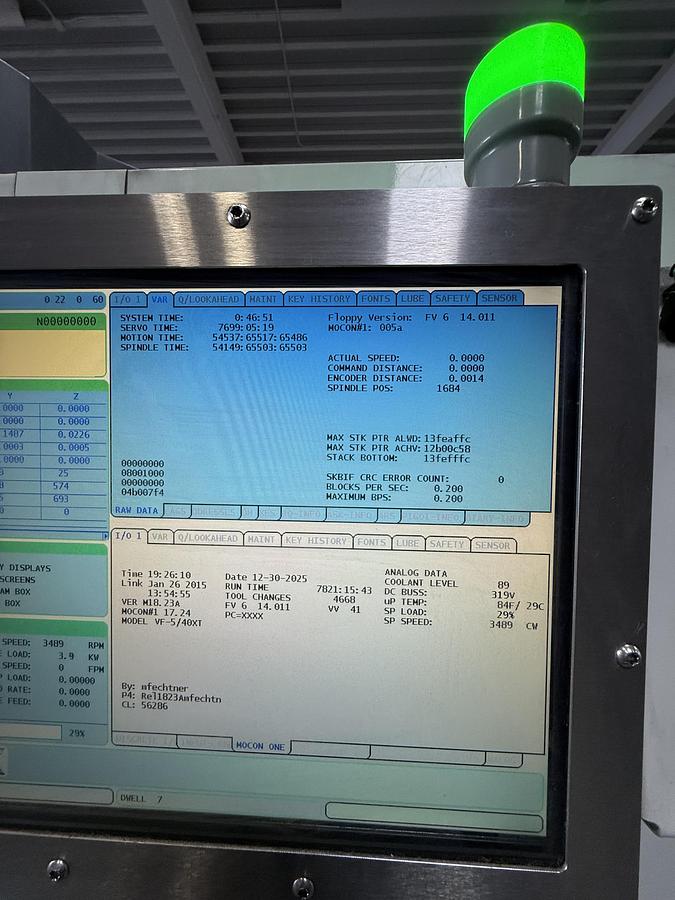Click the VER M18.23A text

(150, 603)
